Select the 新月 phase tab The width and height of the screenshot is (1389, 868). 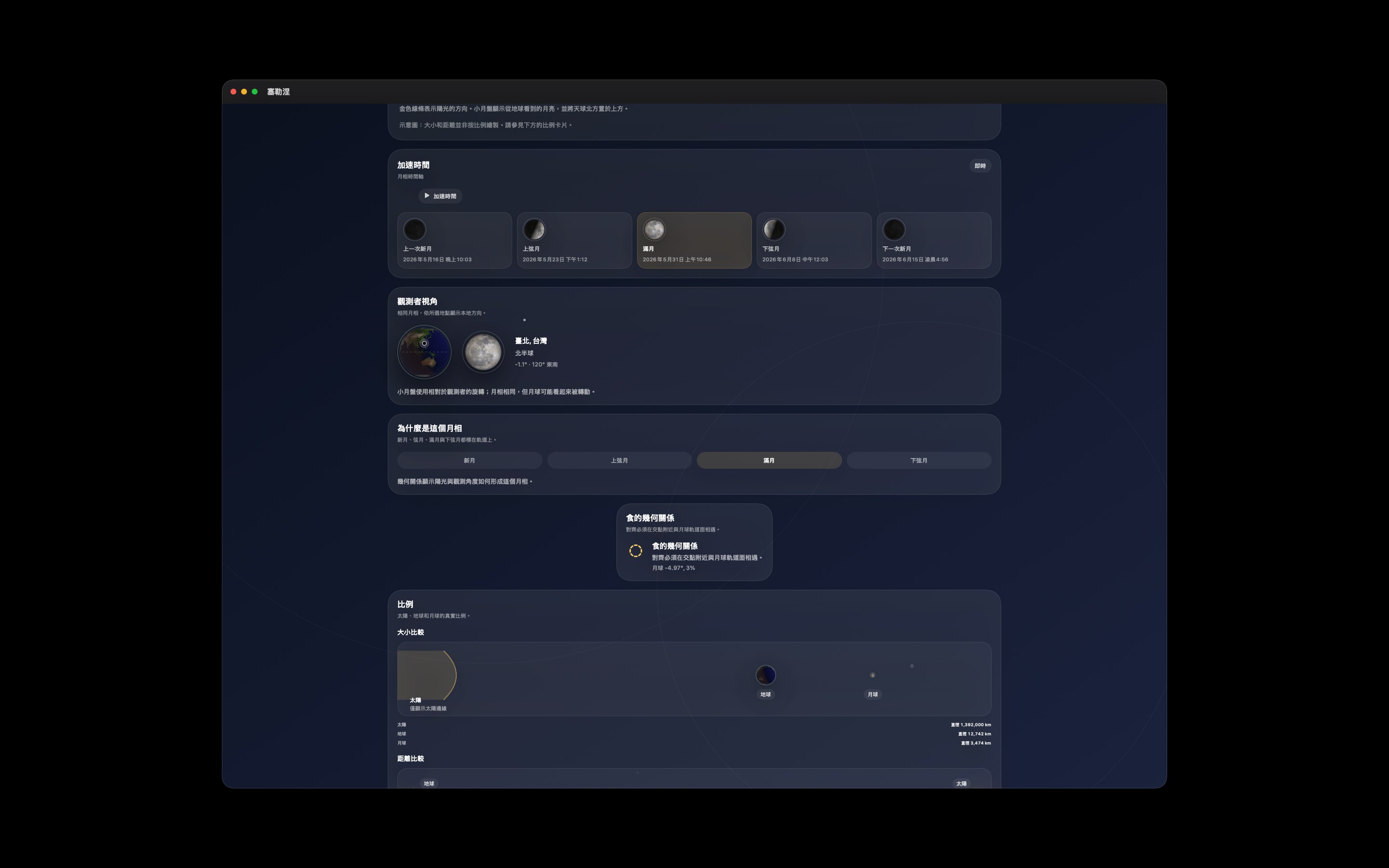pos(469,461)
